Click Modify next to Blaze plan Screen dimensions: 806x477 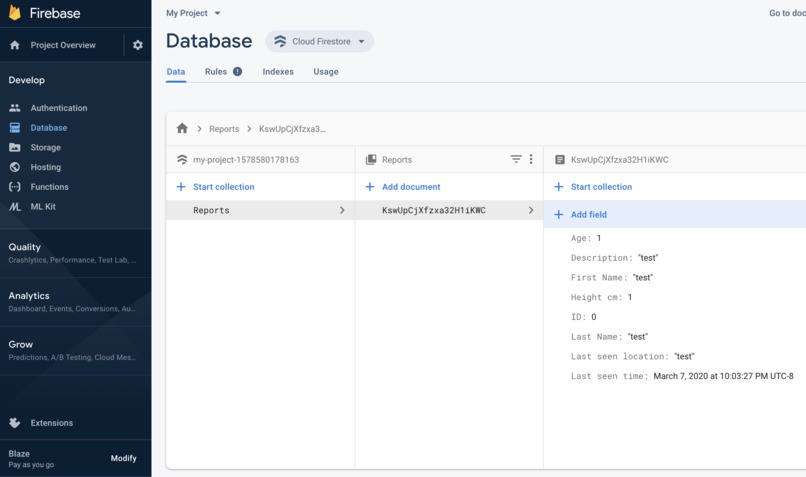coord(123,458)
